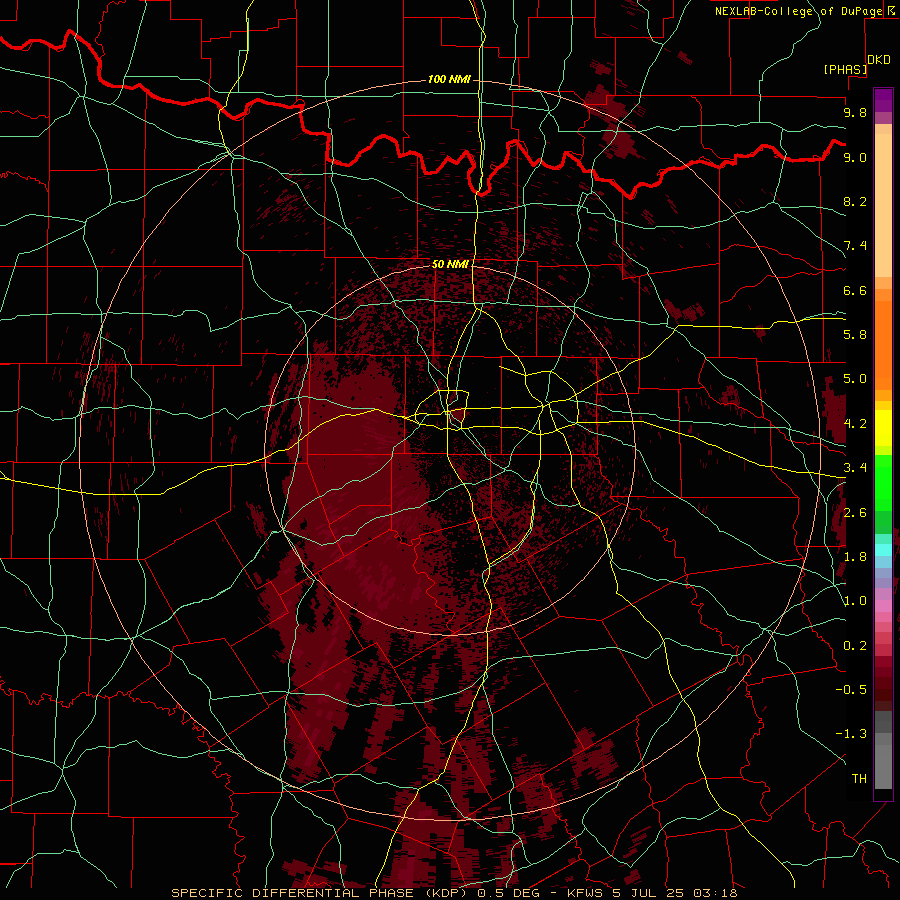Click the 50 NMI range ring label
Image resolution: width=900 pixels, height=900 pixels.
coord(450,264)
